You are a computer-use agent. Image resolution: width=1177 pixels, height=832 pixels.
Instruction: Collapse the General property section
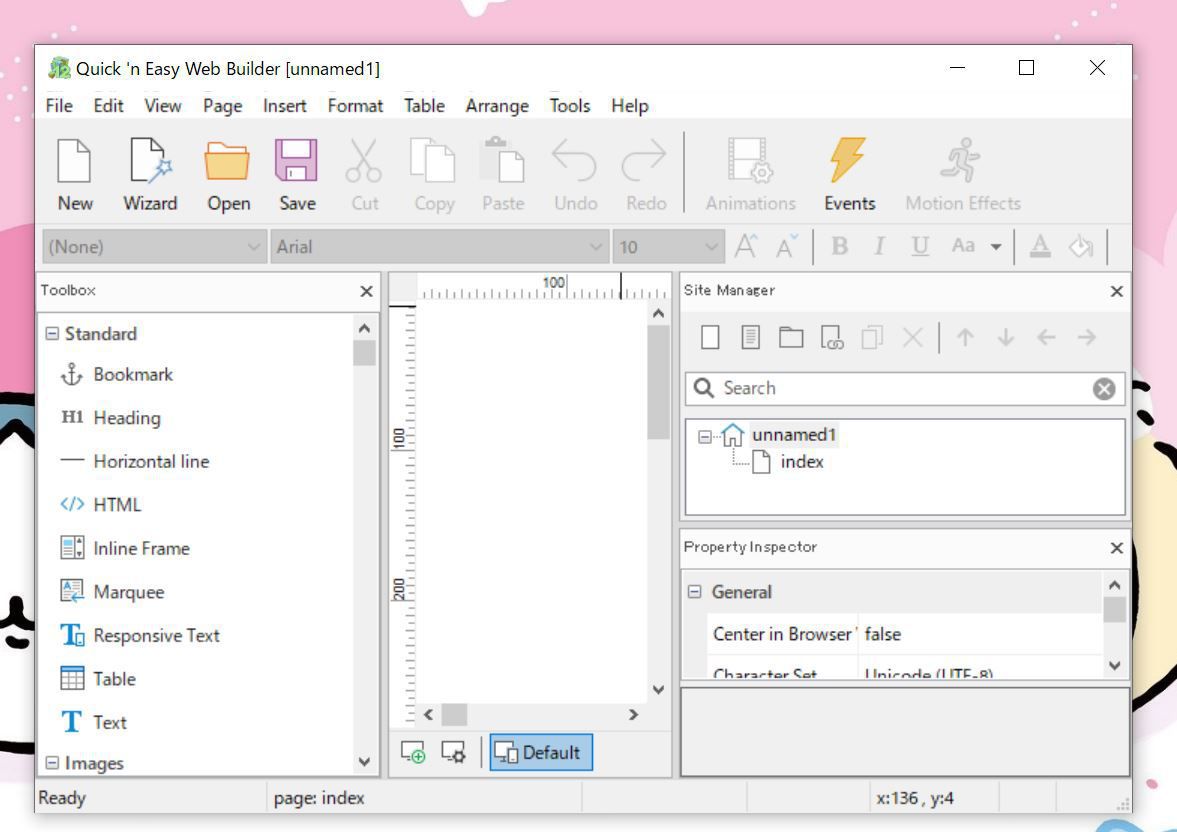click(695, 592)
